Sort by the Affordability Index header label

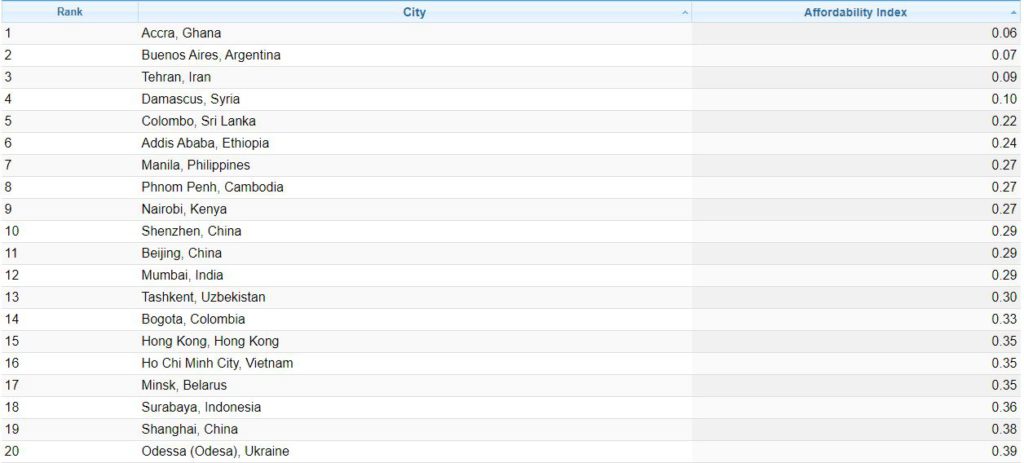[855, 12]
